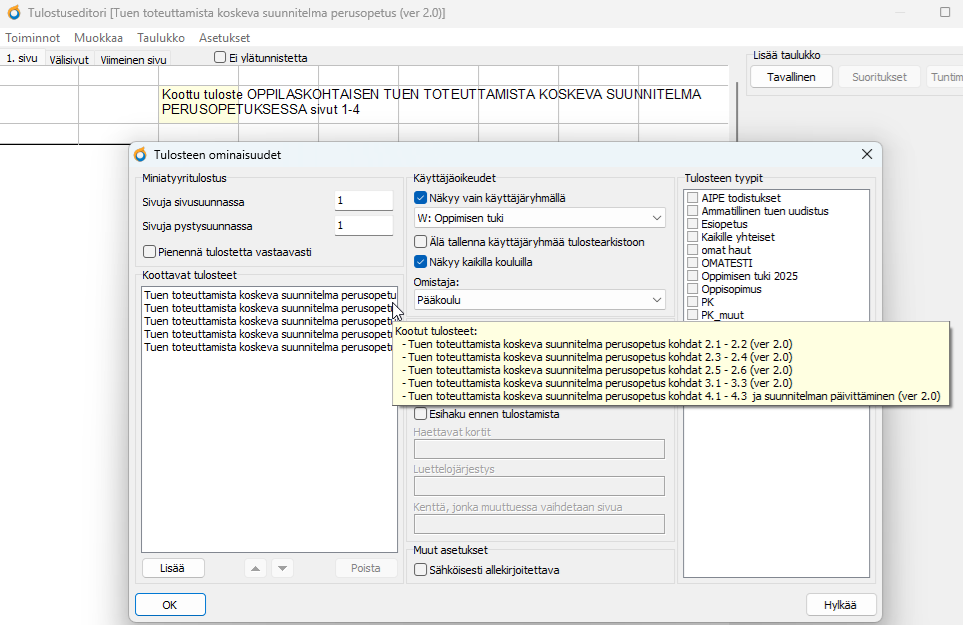Image resolution: width=963 pixels, height=625 pixels.
Task: Click Sivuja pystysuunnassa input field
Action: (364, 225)
